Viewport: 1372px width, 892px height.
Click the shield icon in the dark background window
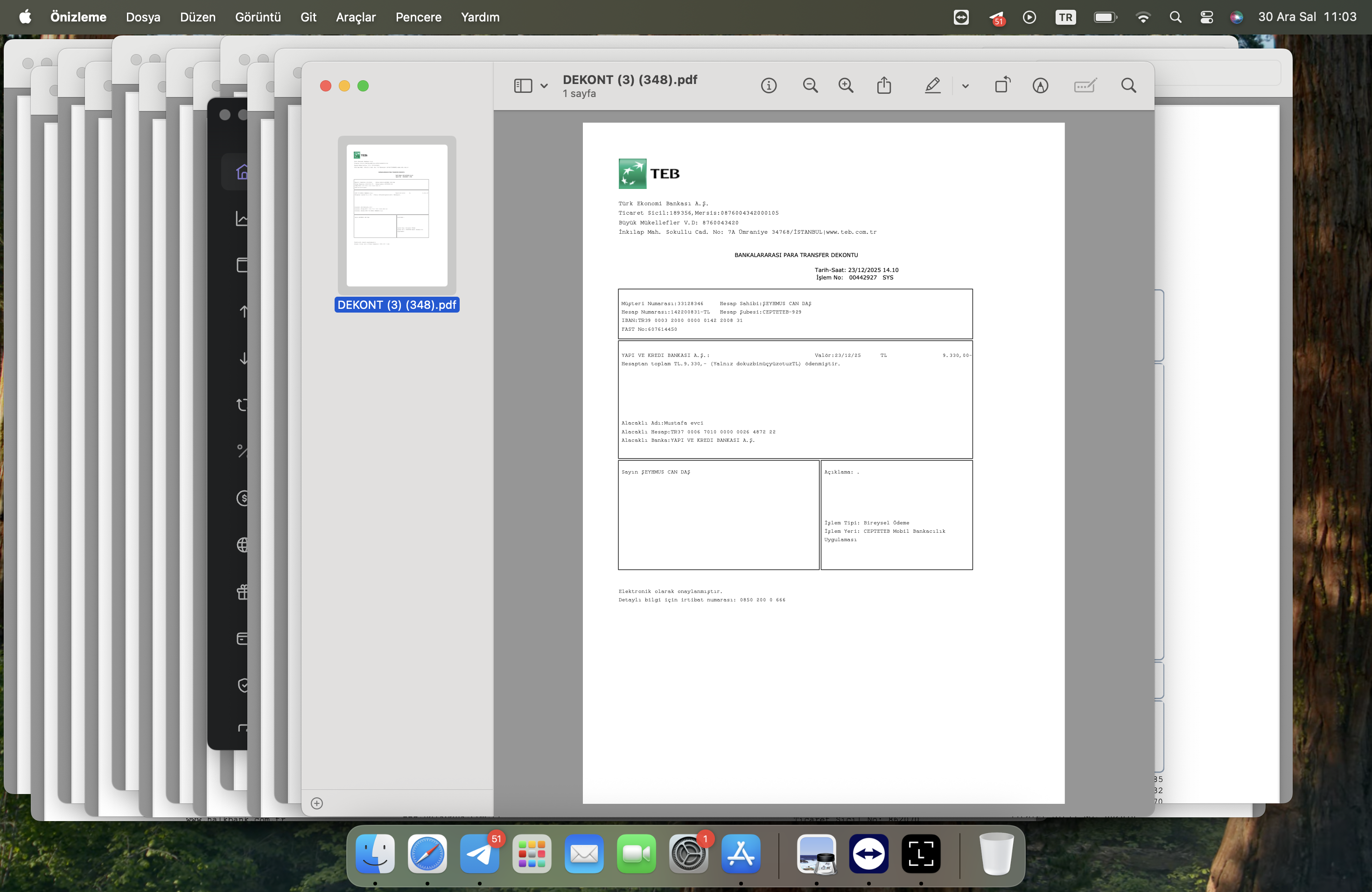pyautogui.click(x=243, y=685)
